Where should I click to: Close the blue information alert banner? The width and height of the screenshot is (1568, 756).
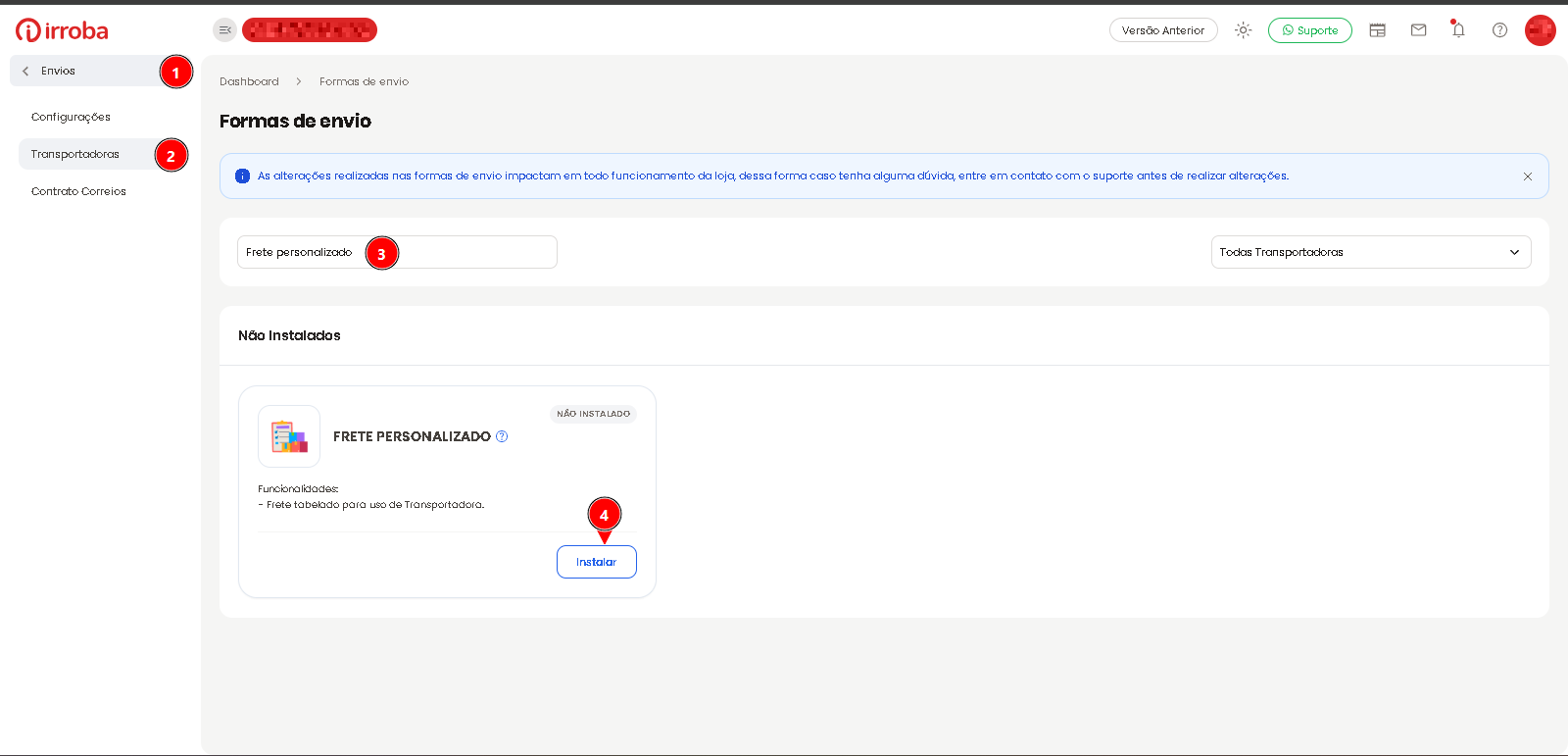[x=1527, y=176]
